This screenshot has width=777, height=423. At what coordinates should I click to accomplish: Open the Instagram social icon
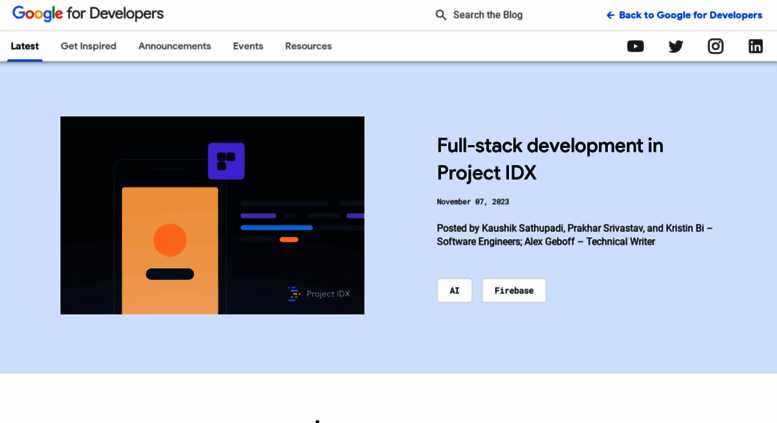(715, 46)
